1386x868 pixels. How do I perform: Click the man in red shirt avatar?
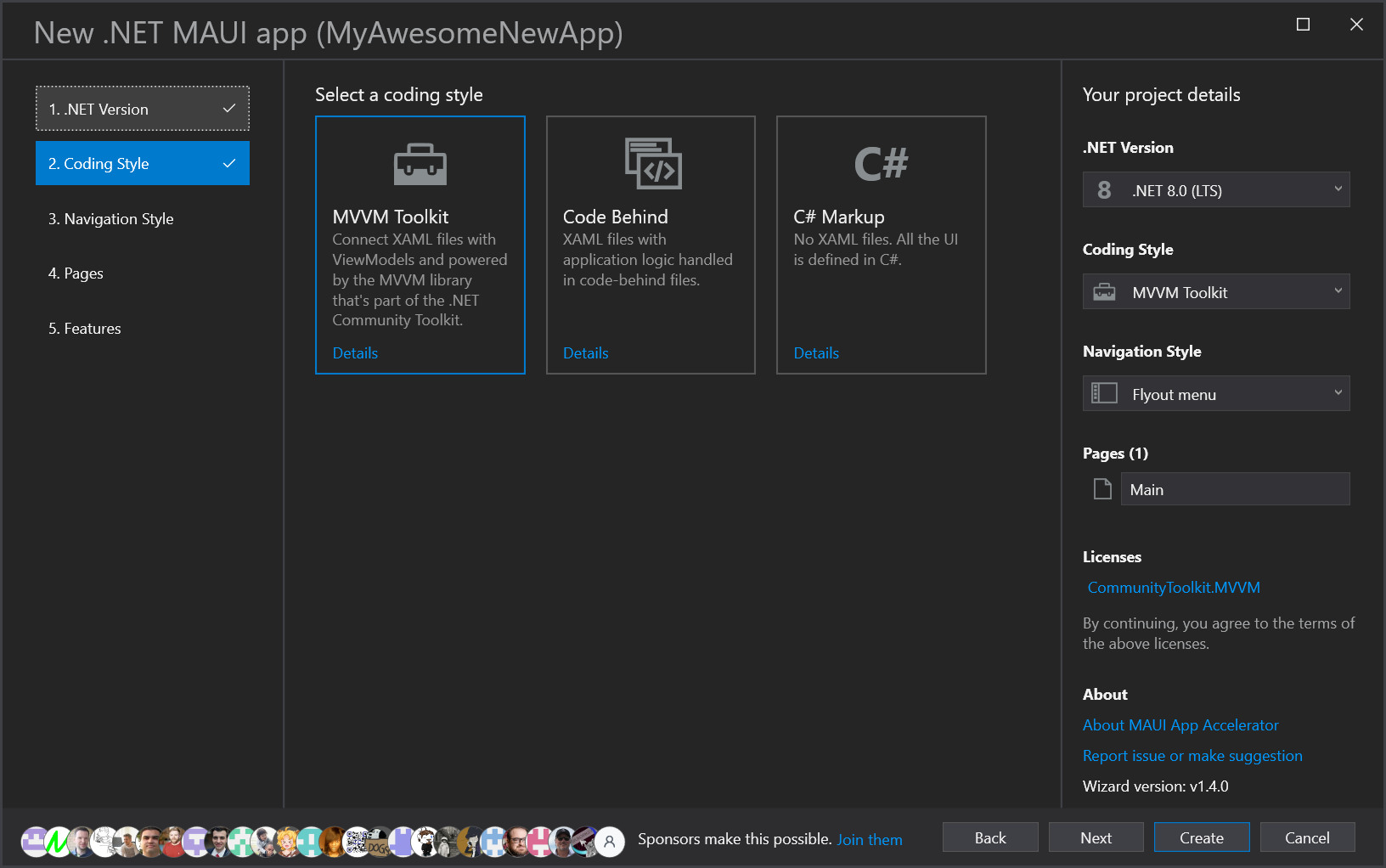pyautogui.click(x=172, y=842)
